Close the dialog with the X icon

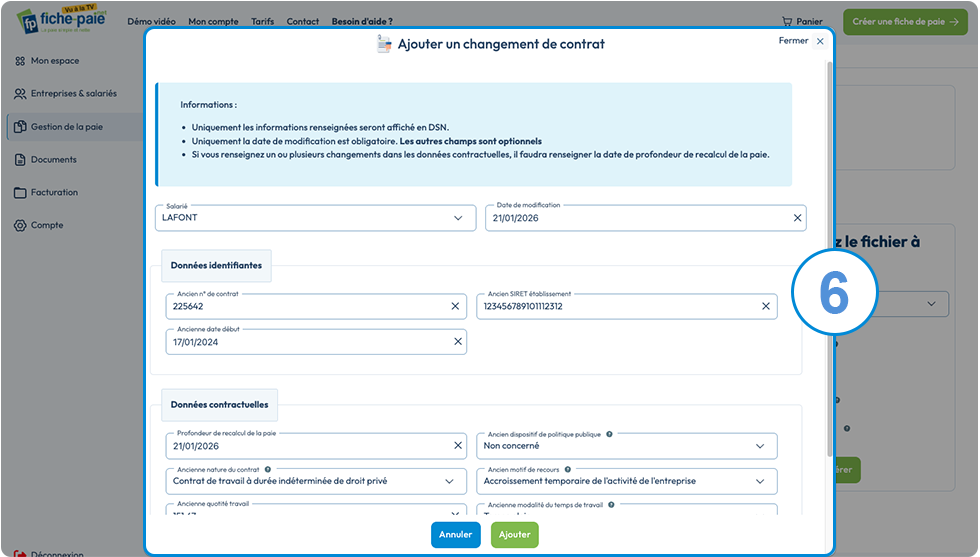pos(820,41)
